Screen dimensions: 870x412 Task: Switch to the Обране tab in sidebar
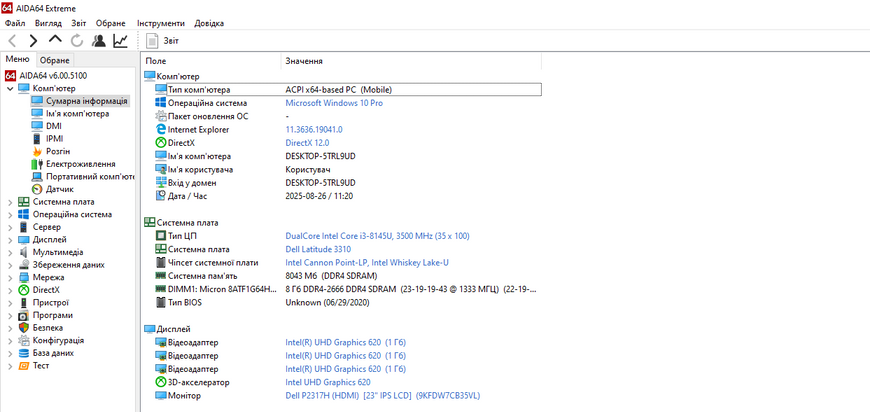[x=54, y=60]
